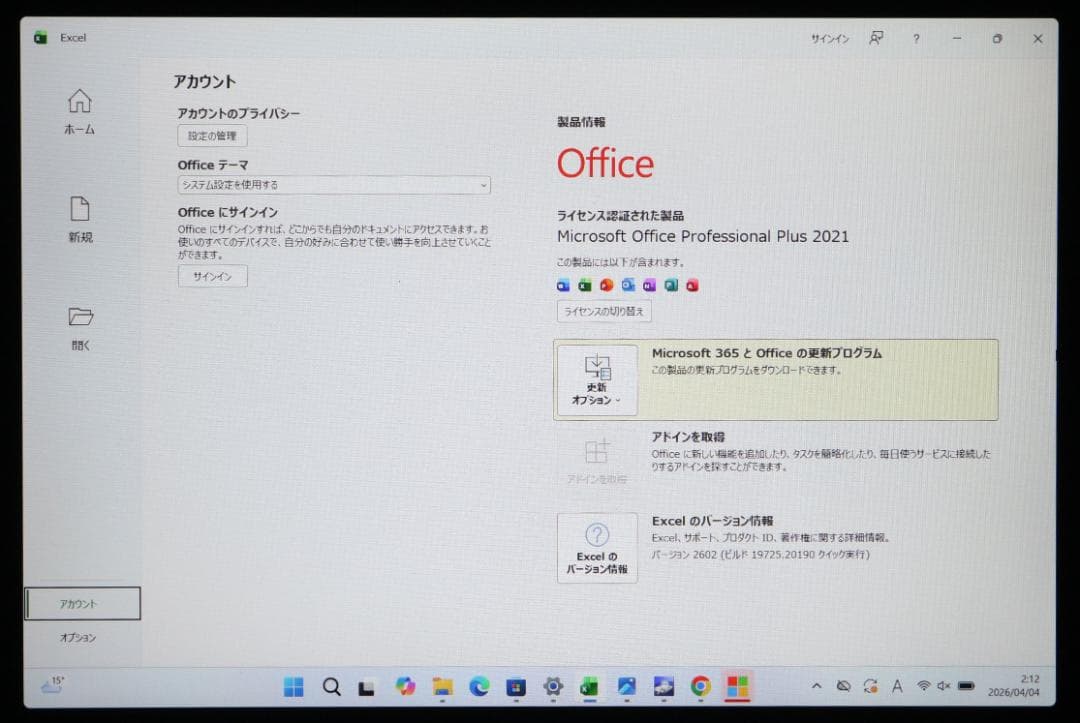Click the Word product icon
Screen dimensions: 1080x723
[x=563, y=285]
